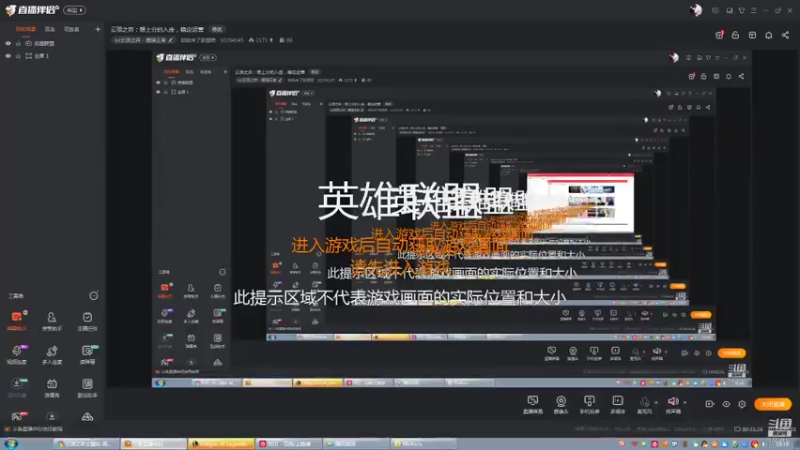The height and width of the screenshot is (450, 800).
Task: Click the live preview canvas
Action: coord(452,218)
